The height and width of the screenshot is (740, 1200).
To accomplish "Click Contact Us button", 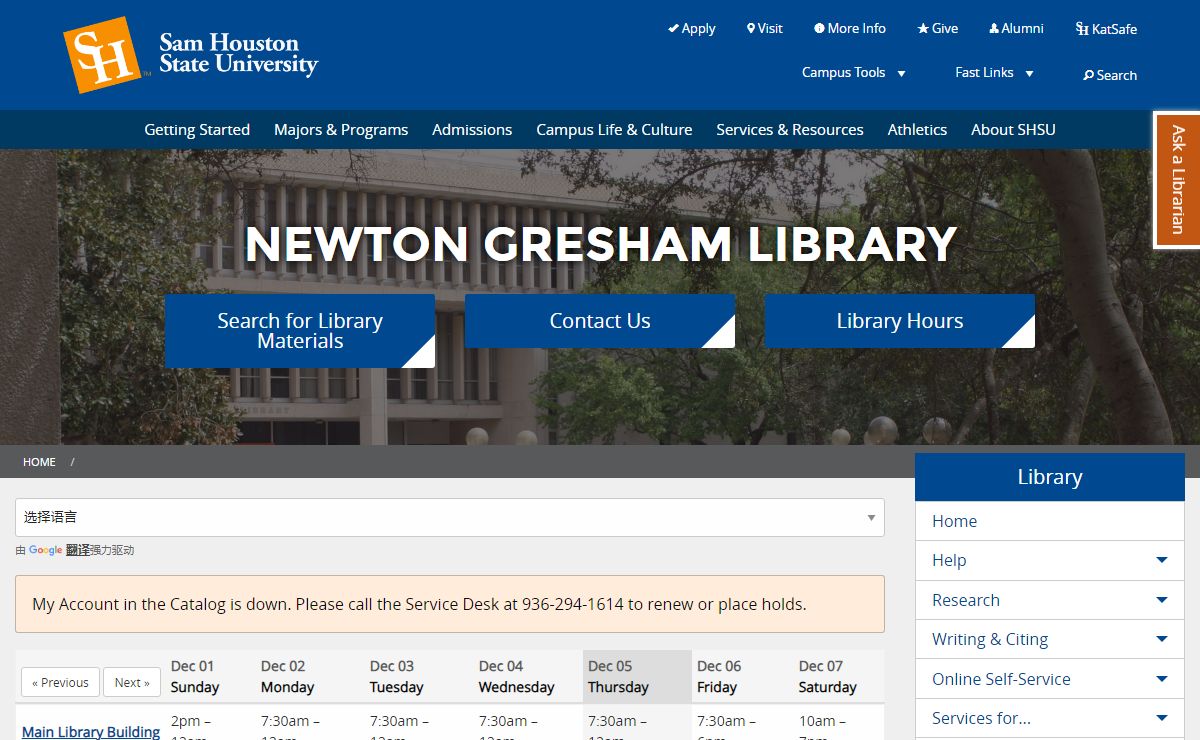I will [x=600, y=321].
